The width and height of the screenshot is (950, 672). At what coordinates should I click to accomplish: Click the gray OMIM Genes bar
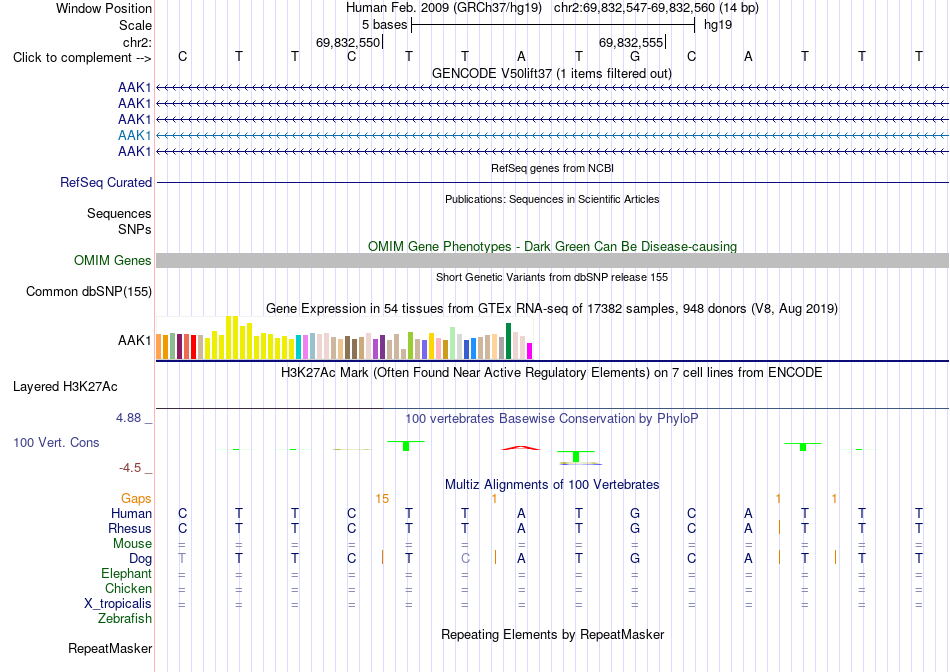553,261
